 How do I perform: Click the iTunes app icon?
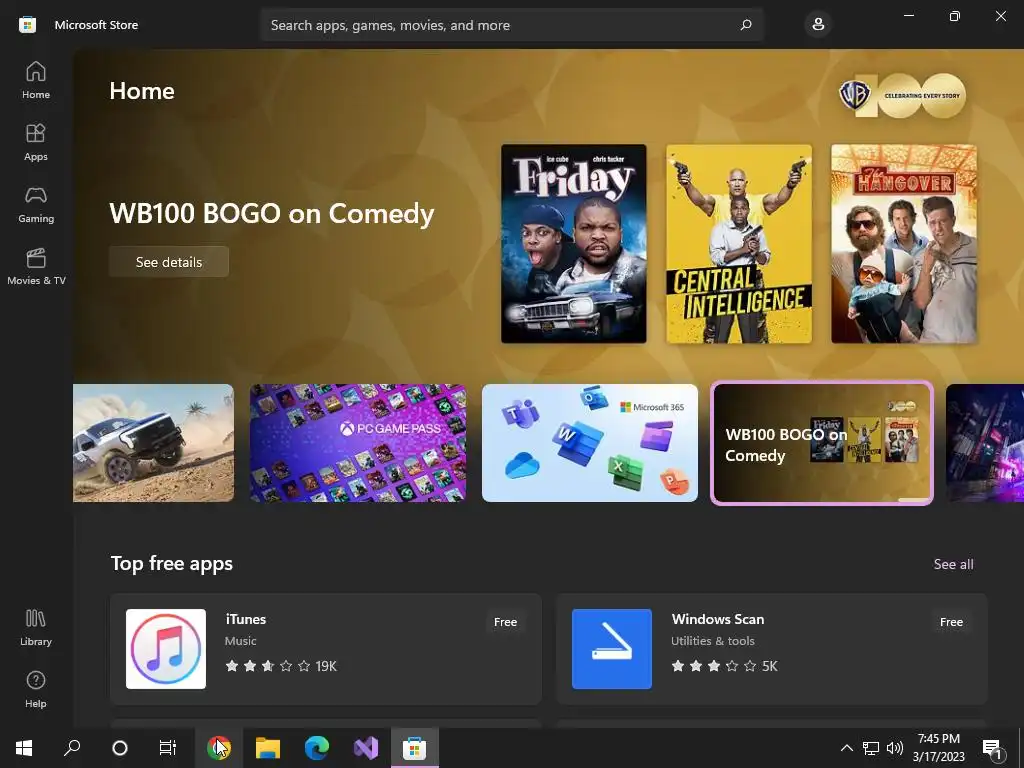tap(166, 648)
